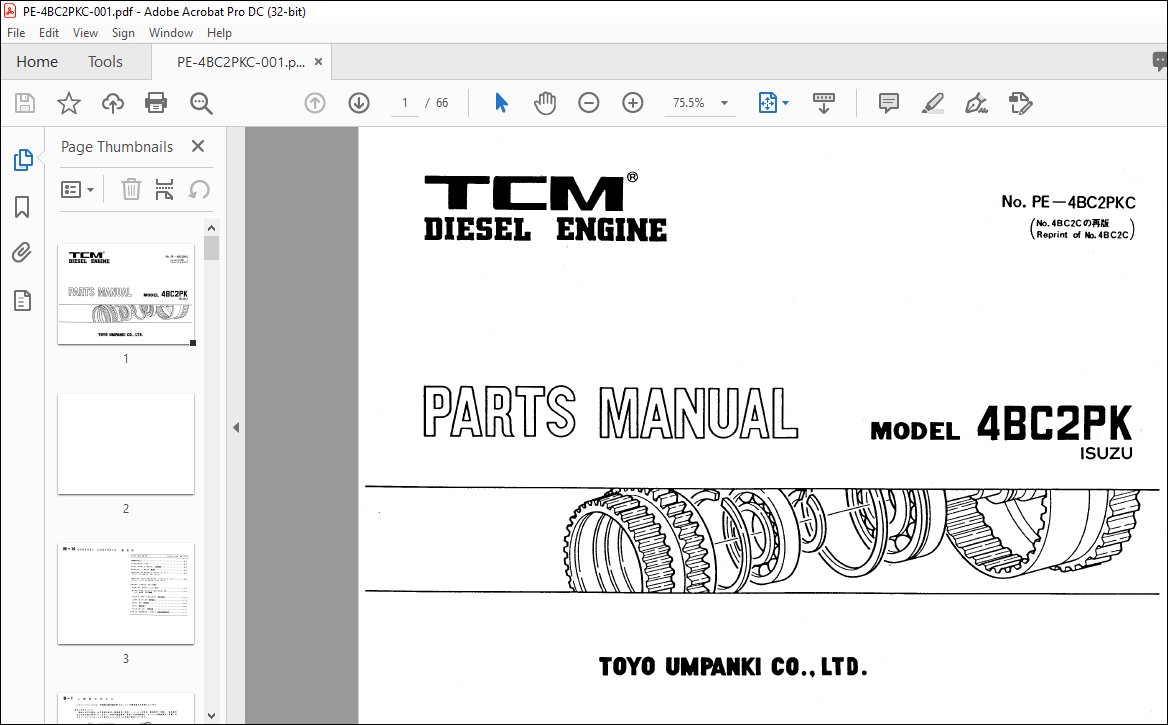Click the Save file icon

(x=25, y=103)
